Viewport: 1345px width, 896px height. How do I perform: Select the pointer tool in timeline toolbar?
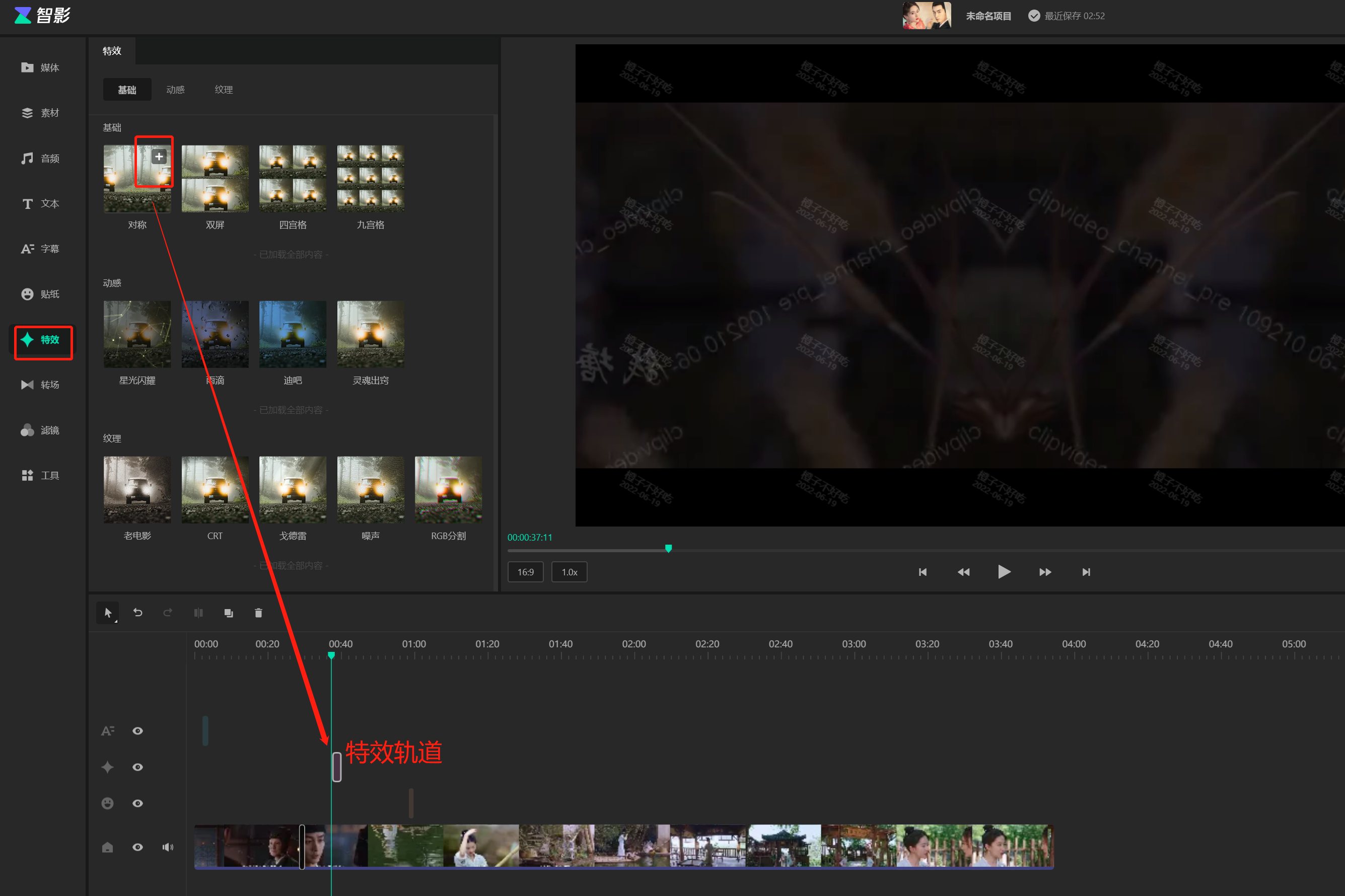[107, 613]
